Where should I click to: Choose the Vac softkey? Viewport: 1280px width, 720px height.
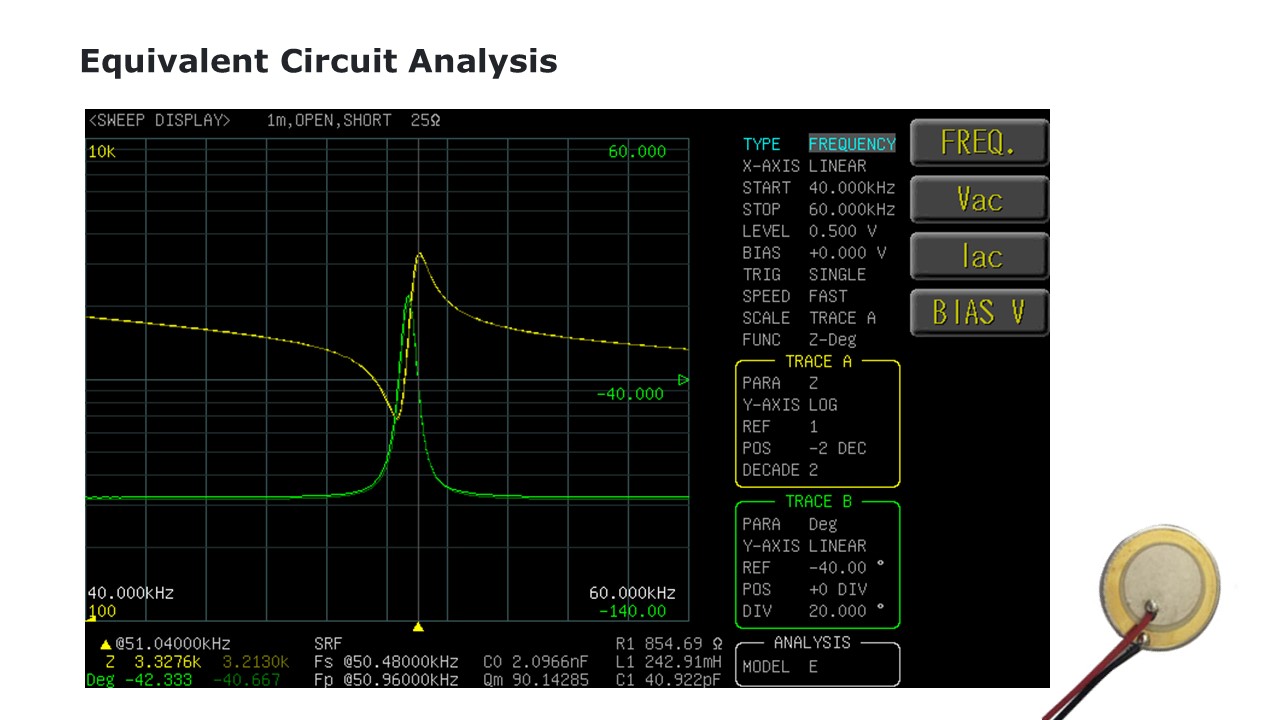[979, 200]
